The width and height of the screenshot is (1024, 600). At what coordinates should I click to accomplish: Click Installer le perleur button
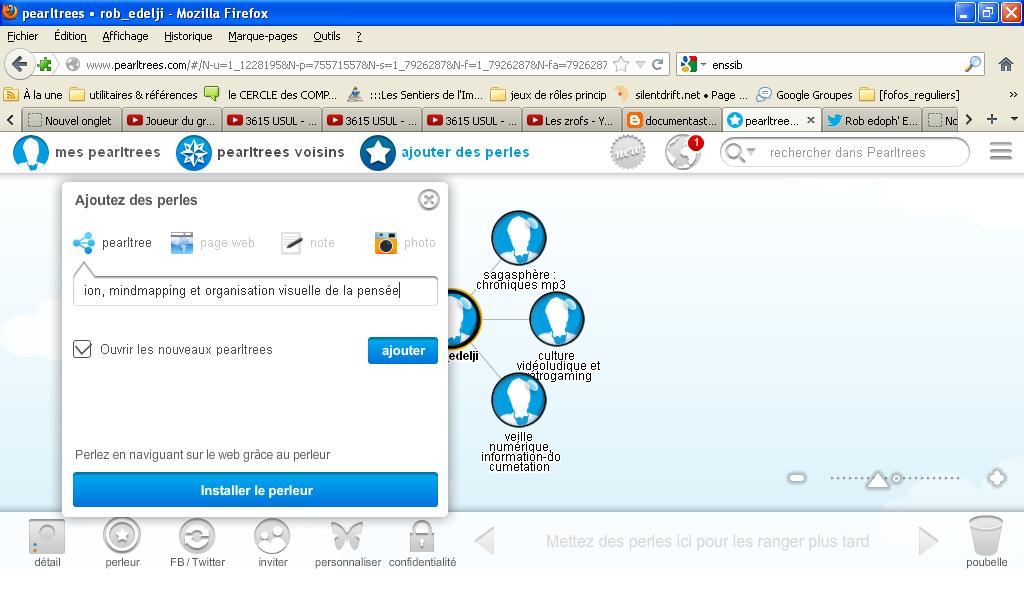pyautogui.click(x=255, y=490)
